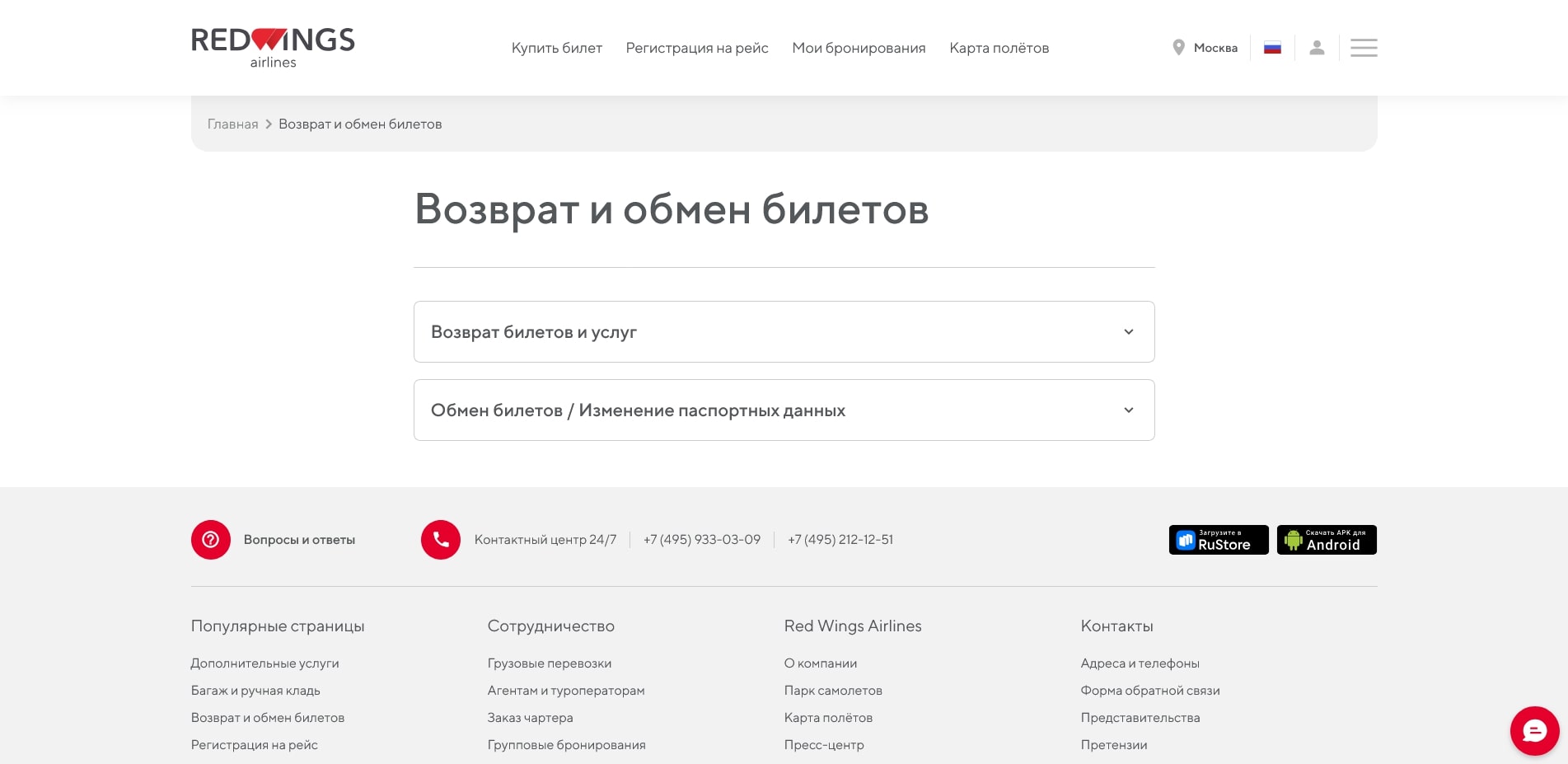Click the Android APK download badge
The image size is (1568, 764).
click(x=1326, y=539)
